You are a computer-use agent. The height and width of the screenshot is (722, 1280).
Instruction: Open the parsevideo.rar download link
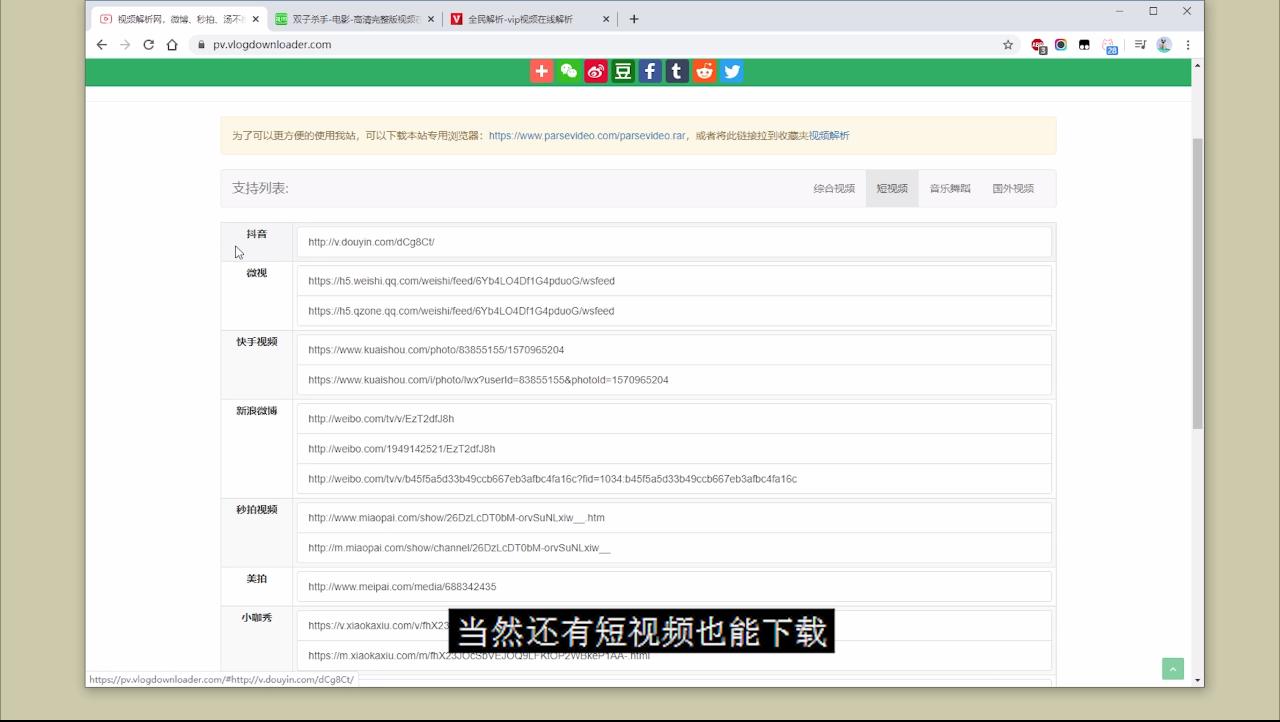click(x=587, y=134)
